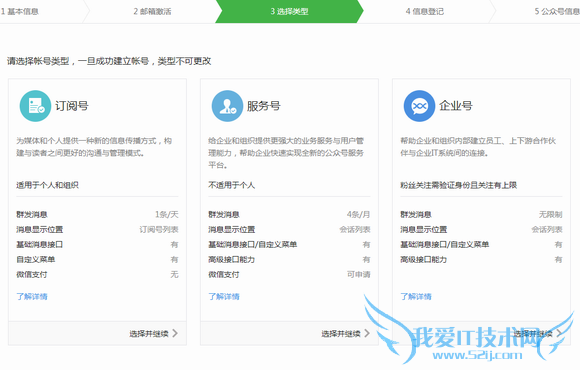580x370 pixels.
Task: Click the 无限制 value
Action: click(x=550, y=214)
